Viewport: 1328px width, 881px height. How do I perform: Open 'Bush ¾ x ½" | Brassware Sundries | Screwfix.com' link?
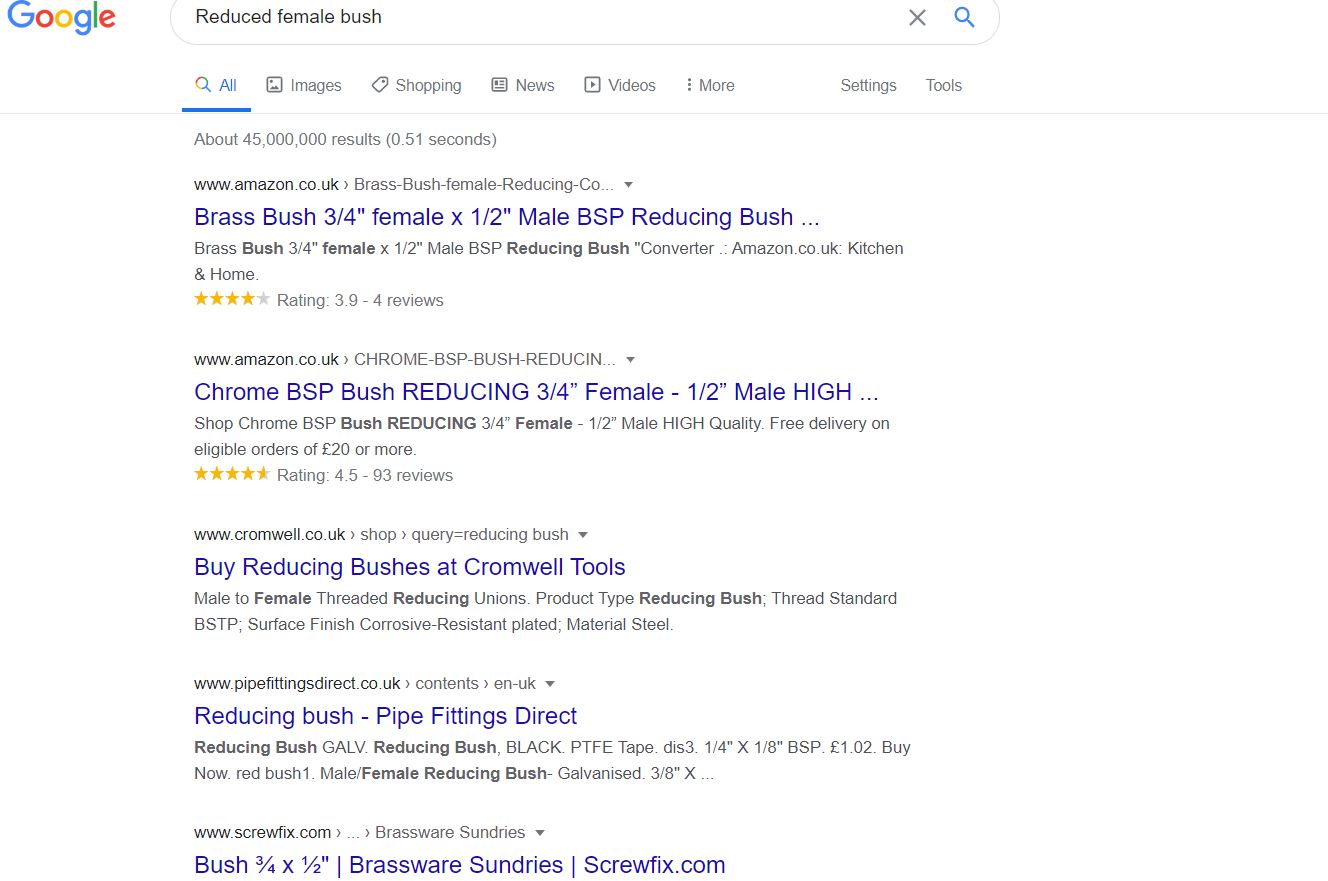click(460, 865)
